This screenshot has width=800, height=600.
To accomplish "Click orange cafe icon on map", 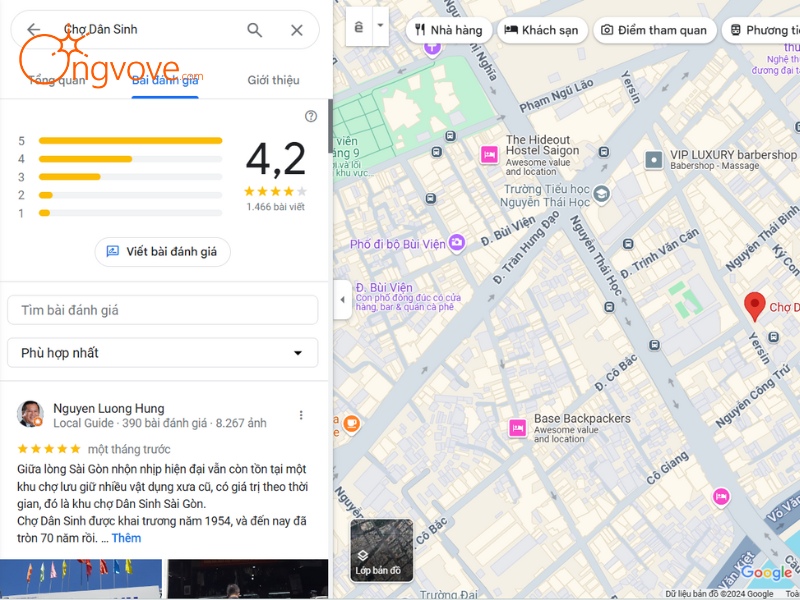I will pyautogui.click(x=352, y=423).
